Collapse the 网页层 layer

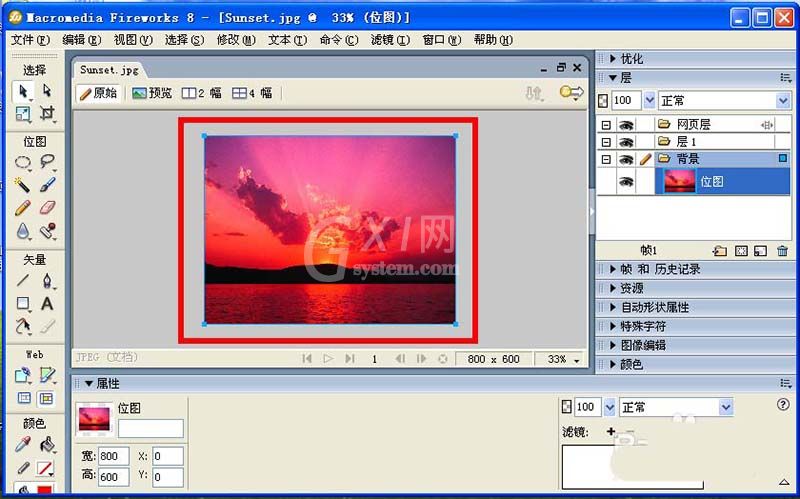(606, 125)
